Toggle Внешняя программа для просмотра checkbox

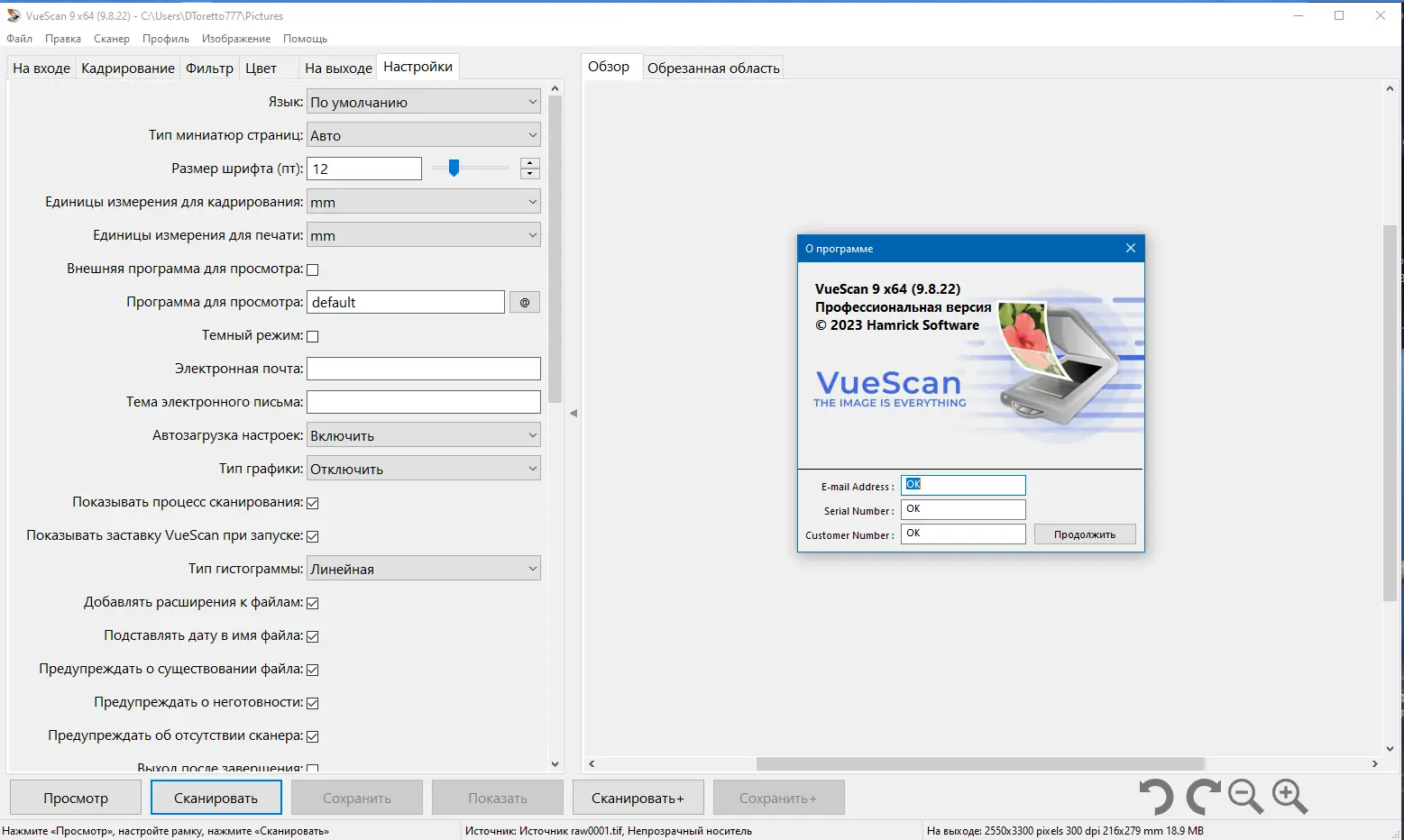313,269
